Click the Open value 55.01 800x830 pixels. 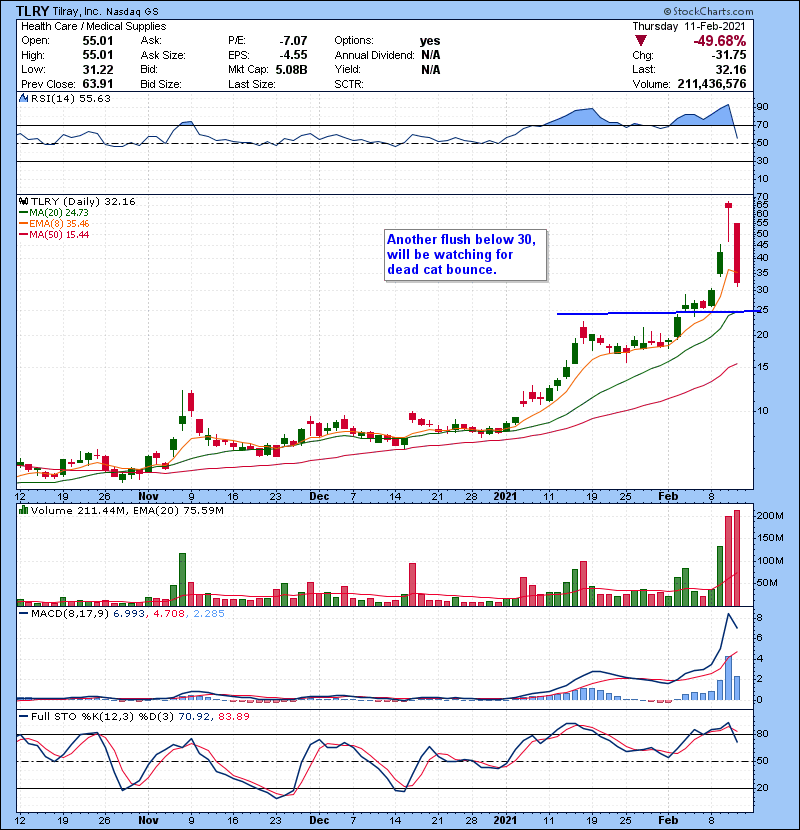[x=97, y=41]
